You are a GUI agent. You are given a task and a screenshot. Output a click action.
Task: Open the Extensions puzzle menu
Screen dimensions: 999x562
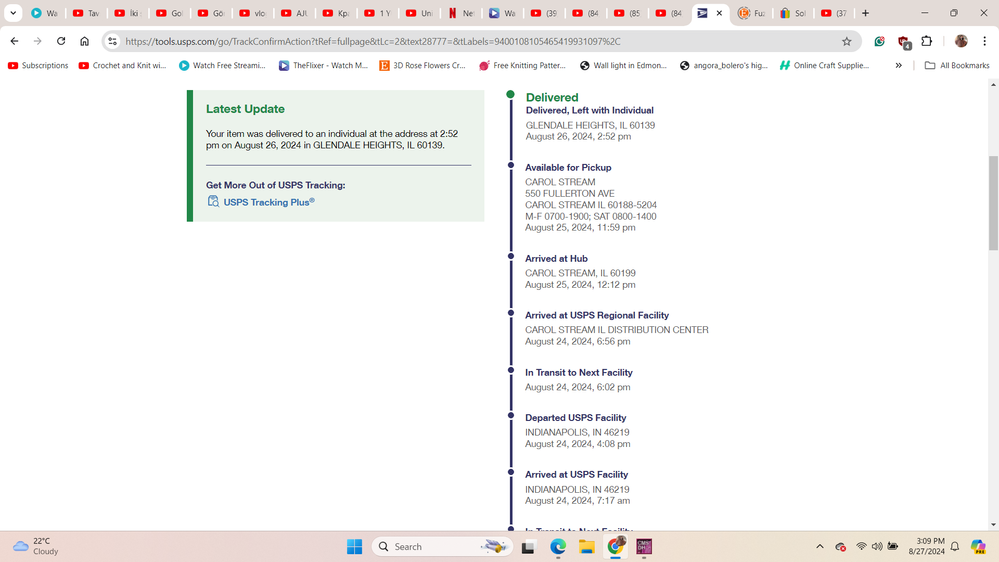927,41
